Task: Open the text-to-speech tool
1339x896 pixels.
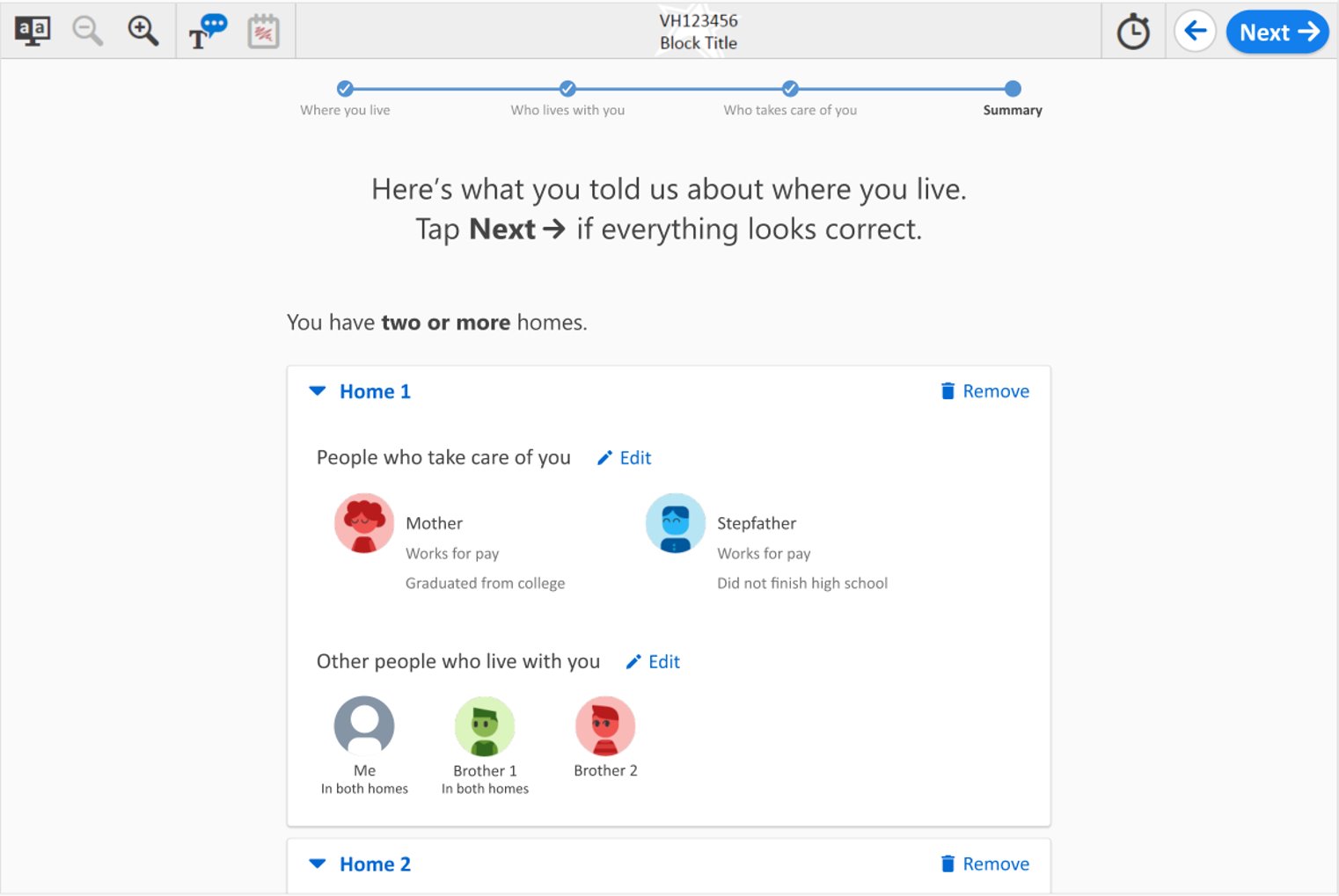Action: [x=208, y=32]
